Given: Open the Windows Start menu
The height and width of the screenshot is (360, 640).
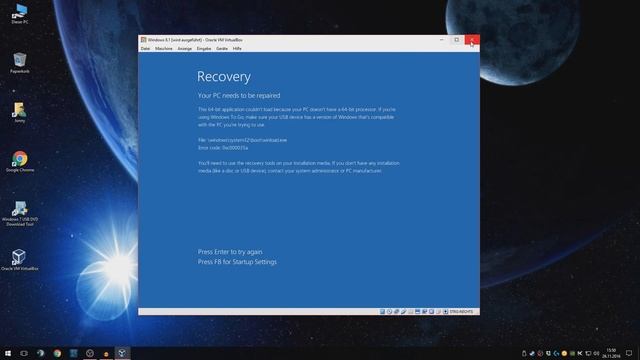Looking at the screenshot, I should point(8,353).
